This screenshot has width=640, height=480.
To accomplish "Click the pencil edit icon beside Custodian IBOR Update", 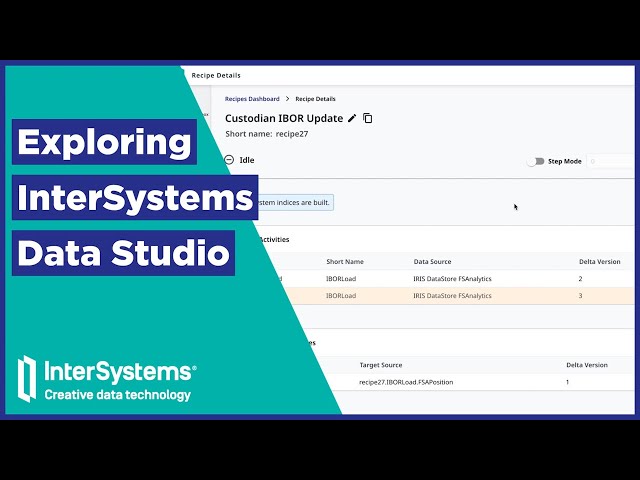I will coord(352,118).
